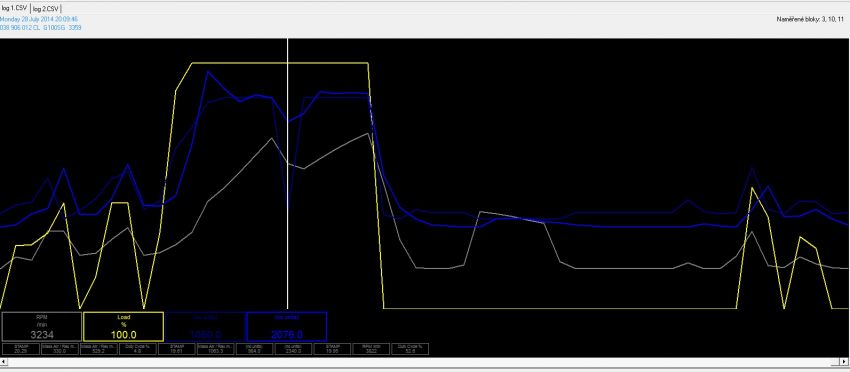
Task: Enable the (no units) 2340.0 channel
Action: click(294, 349)
